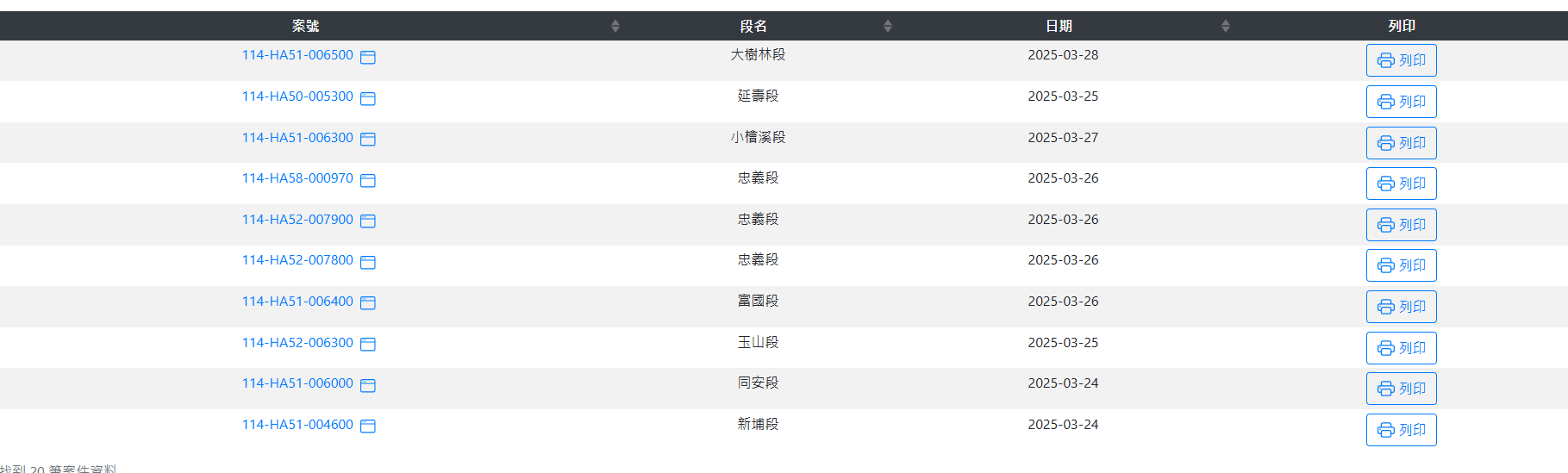Sort table by 案號 column arrows
The height and width of the screenshot is (473, 1568).
pos(615,26)
